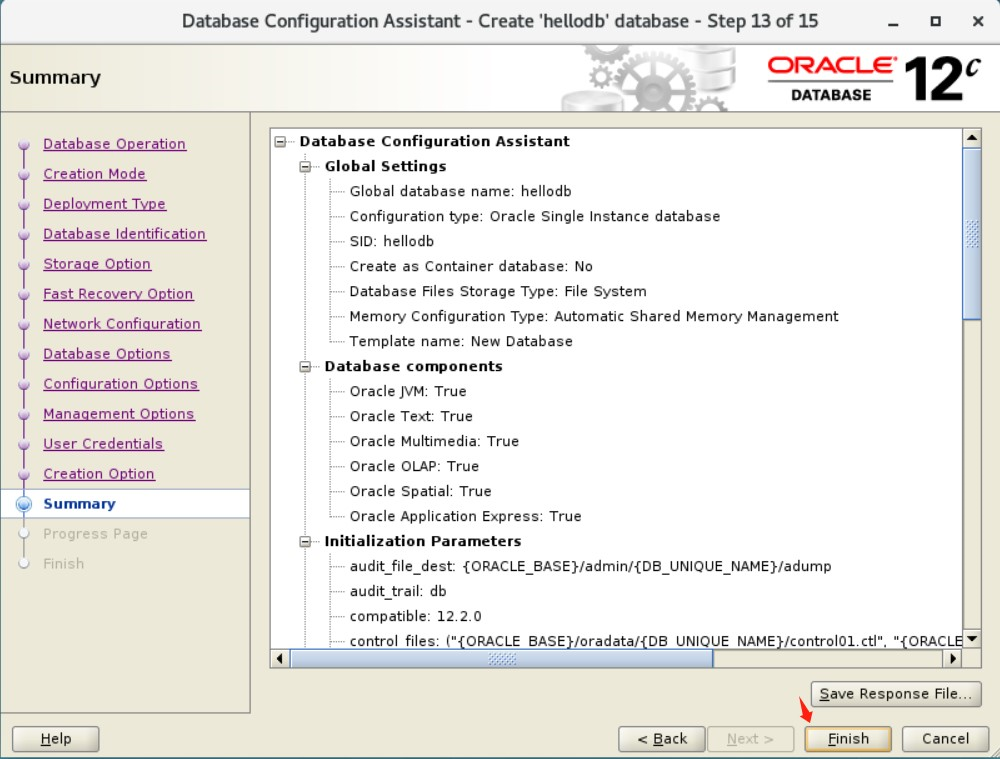Select 'Database Files Storage Type: File System' row
The width and height of the screenshot is (1000, 759).
coord(497,291)
